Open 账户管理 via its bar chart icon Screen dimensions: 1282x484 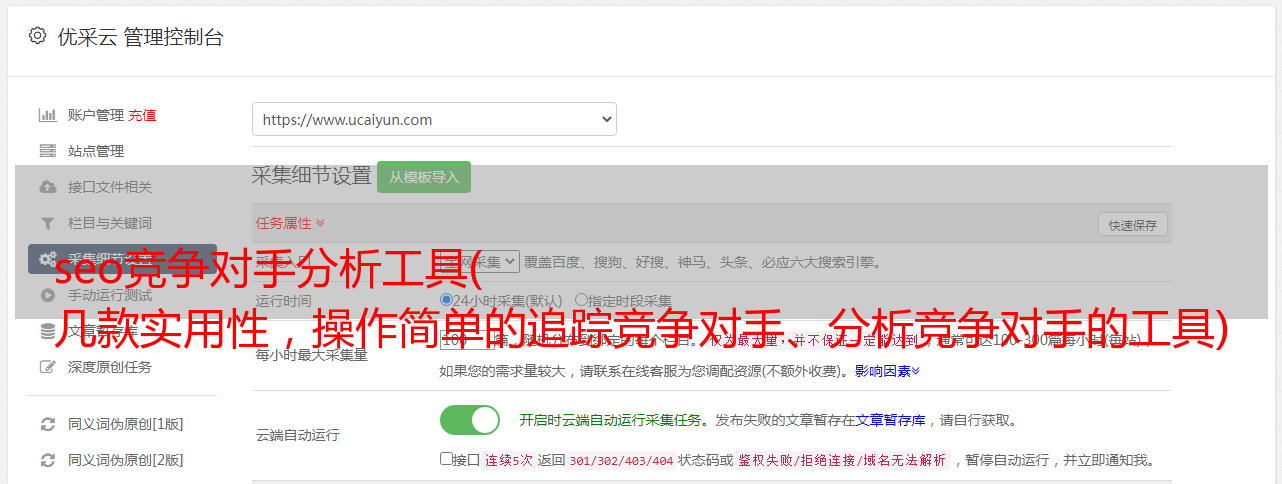pyautogui.click(x=47, y=115)
